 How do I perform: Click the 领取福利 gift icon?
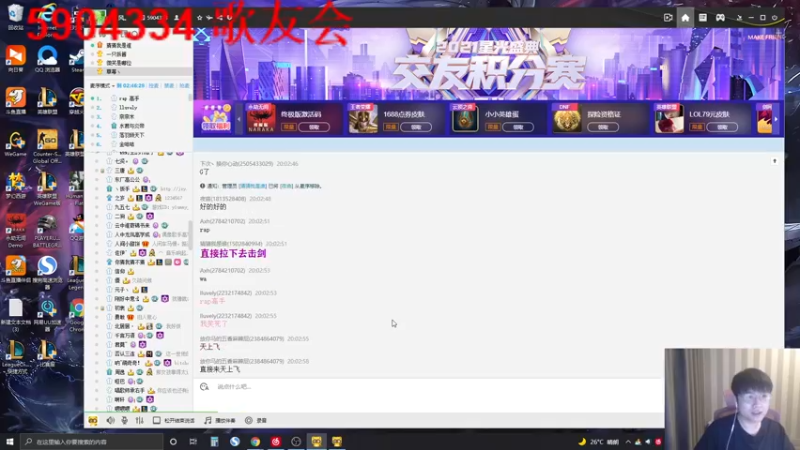click(x=216, y=118)
